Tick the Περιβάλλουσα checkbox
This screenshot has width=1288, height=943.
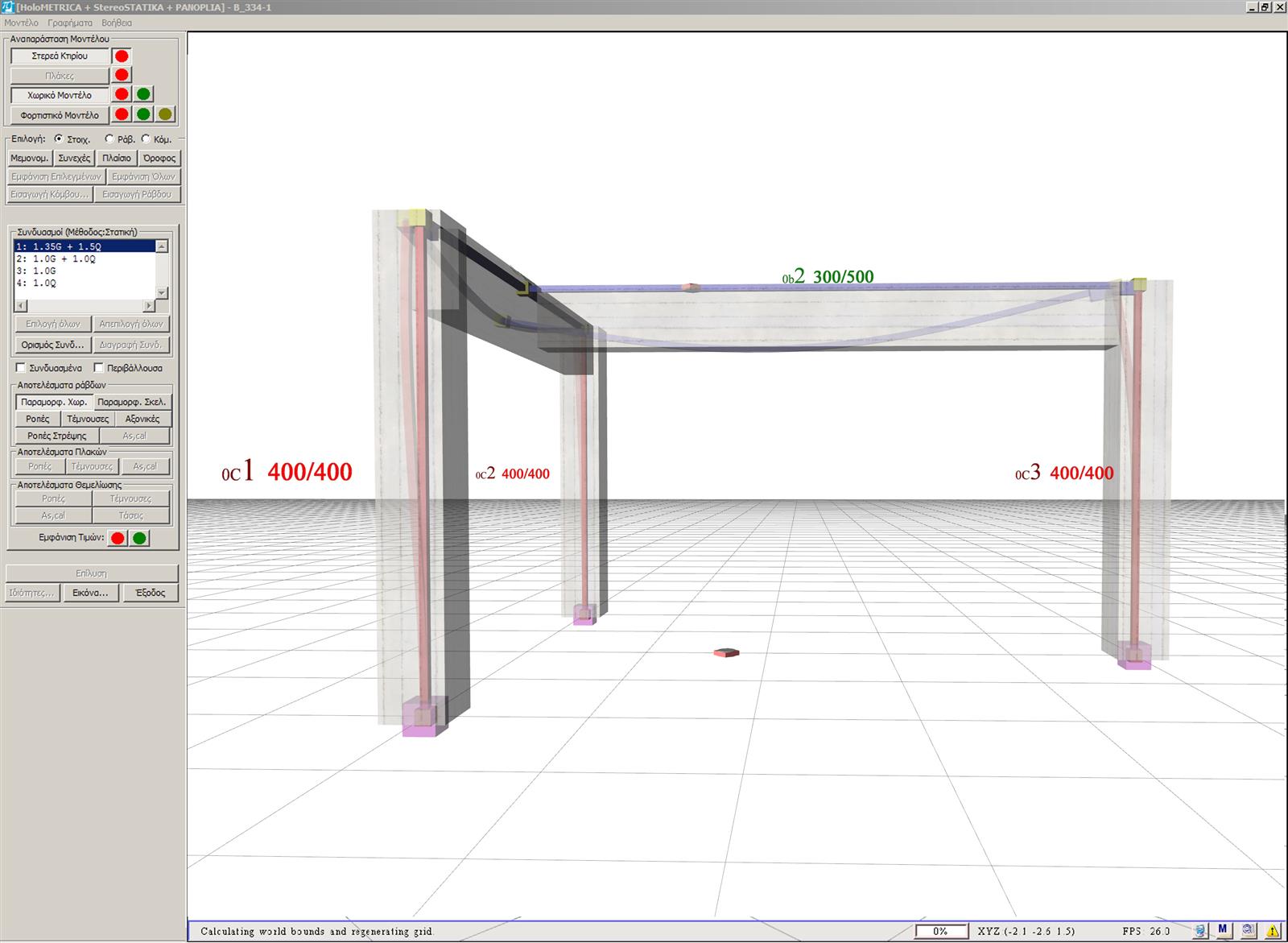click(98, 368)
